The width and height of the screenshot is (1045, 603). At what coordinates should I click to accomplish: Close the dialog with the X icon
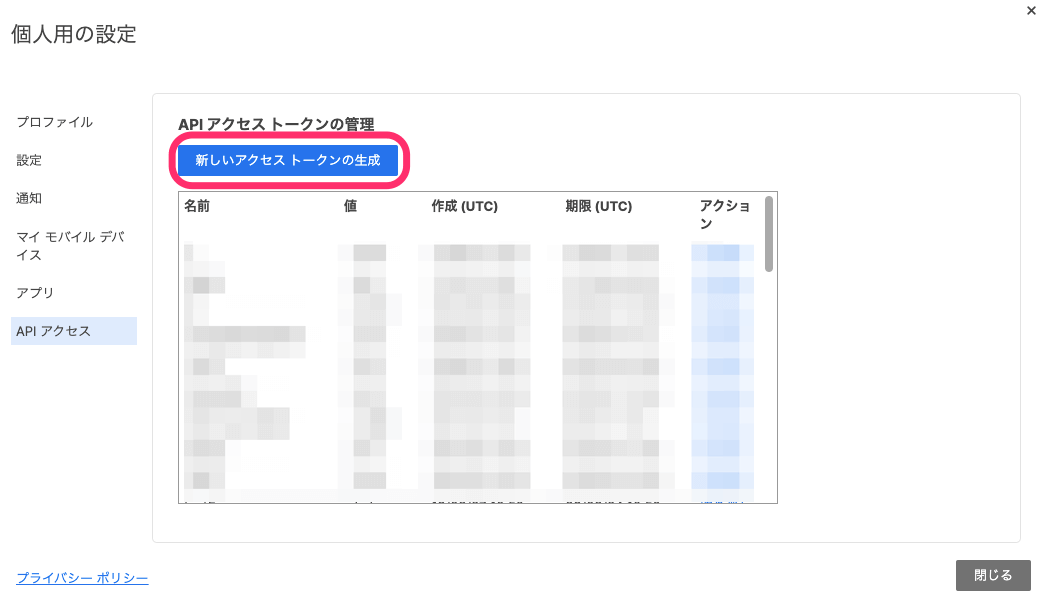pos(1031,11)
